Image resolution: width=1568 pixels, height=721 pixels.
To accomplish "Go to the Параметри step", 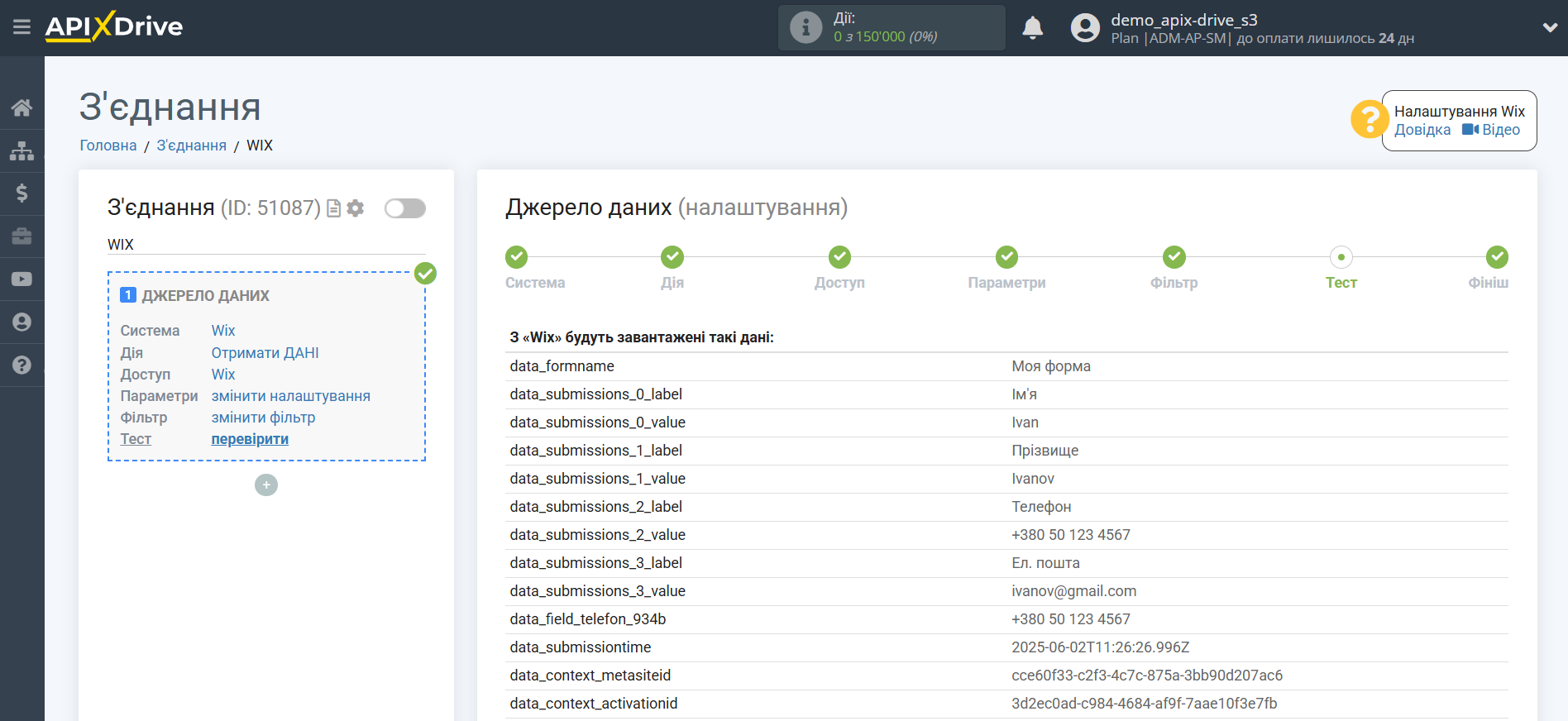I will pyautogui.click(x=1006, y=257).
